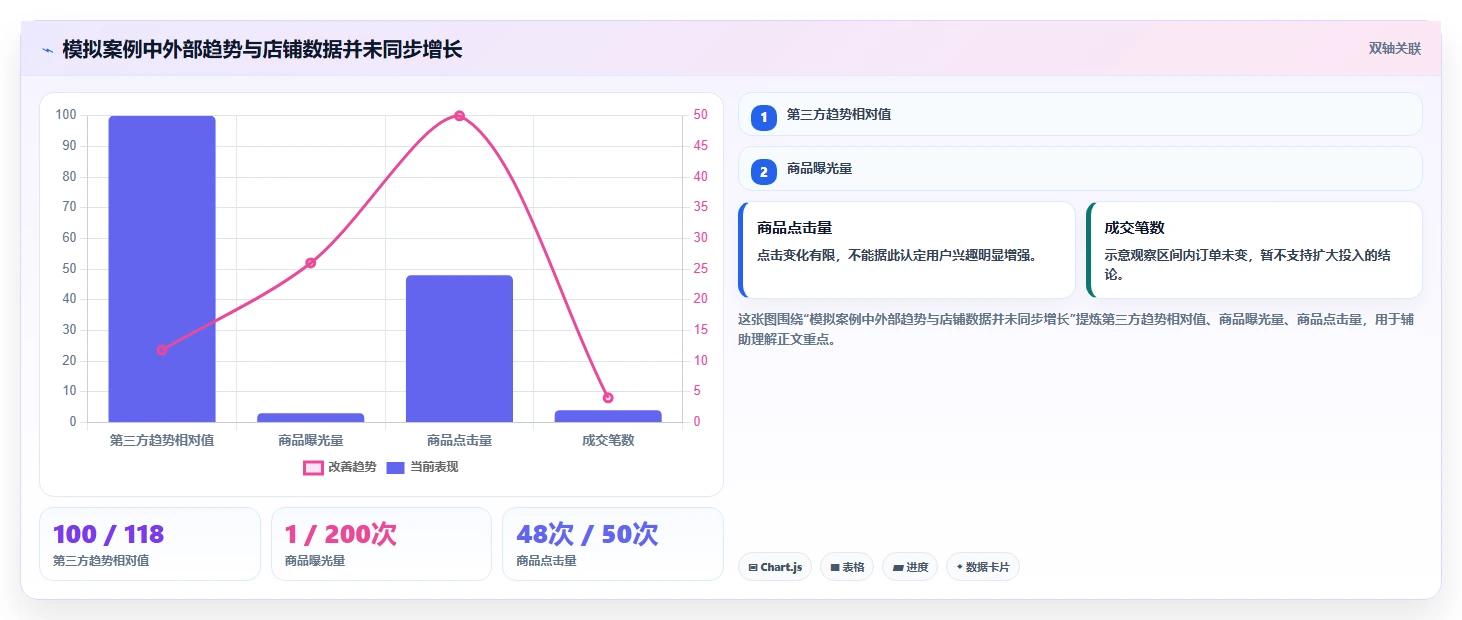
Task: Click the text 示意观察区间内订单未变 in 成交笔数 card
Action: [x=1176, y=255]
